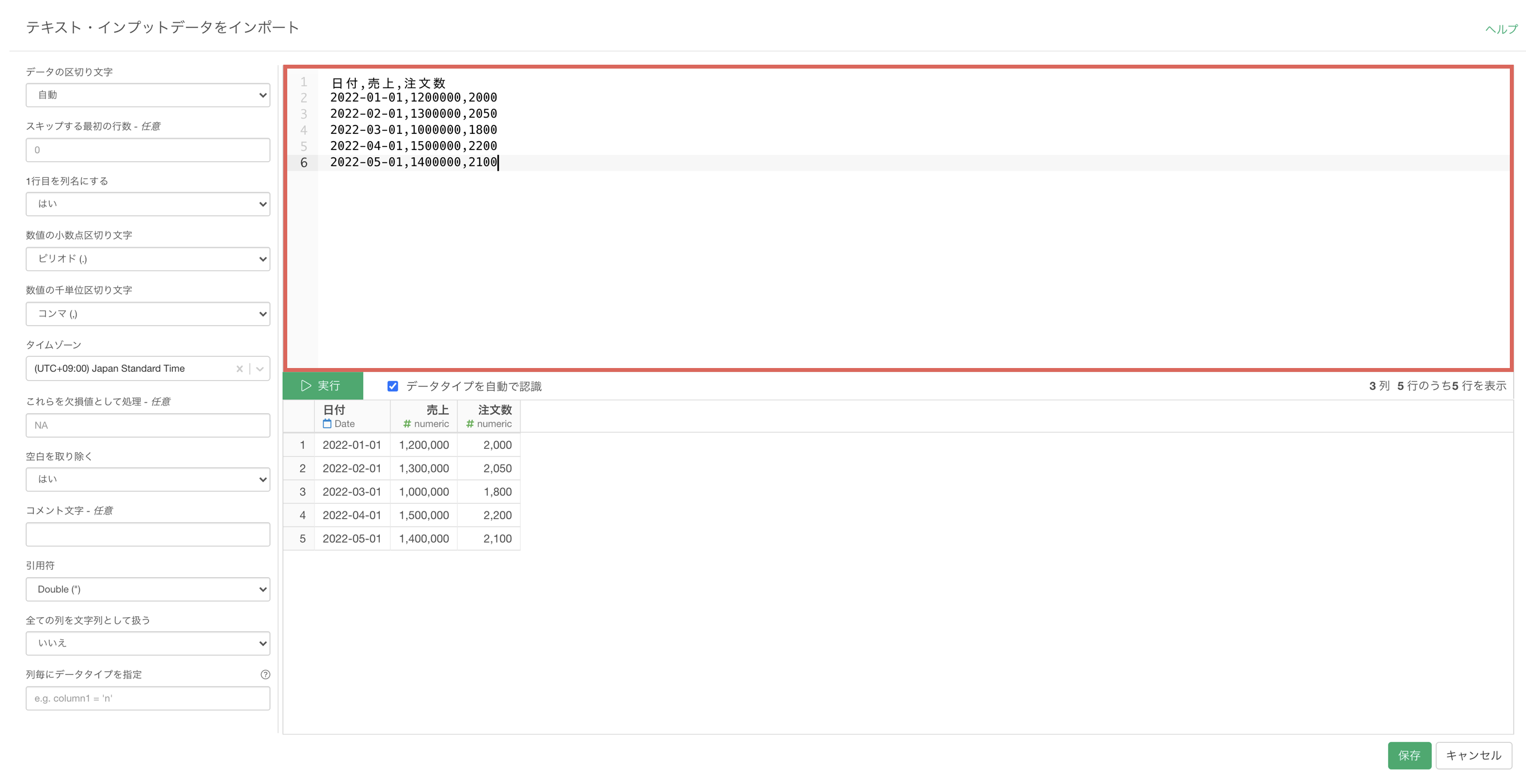Toggle データタイプを自動で認識 checkbox
The height and width of the screenshot is (784, 1526).
393,386
